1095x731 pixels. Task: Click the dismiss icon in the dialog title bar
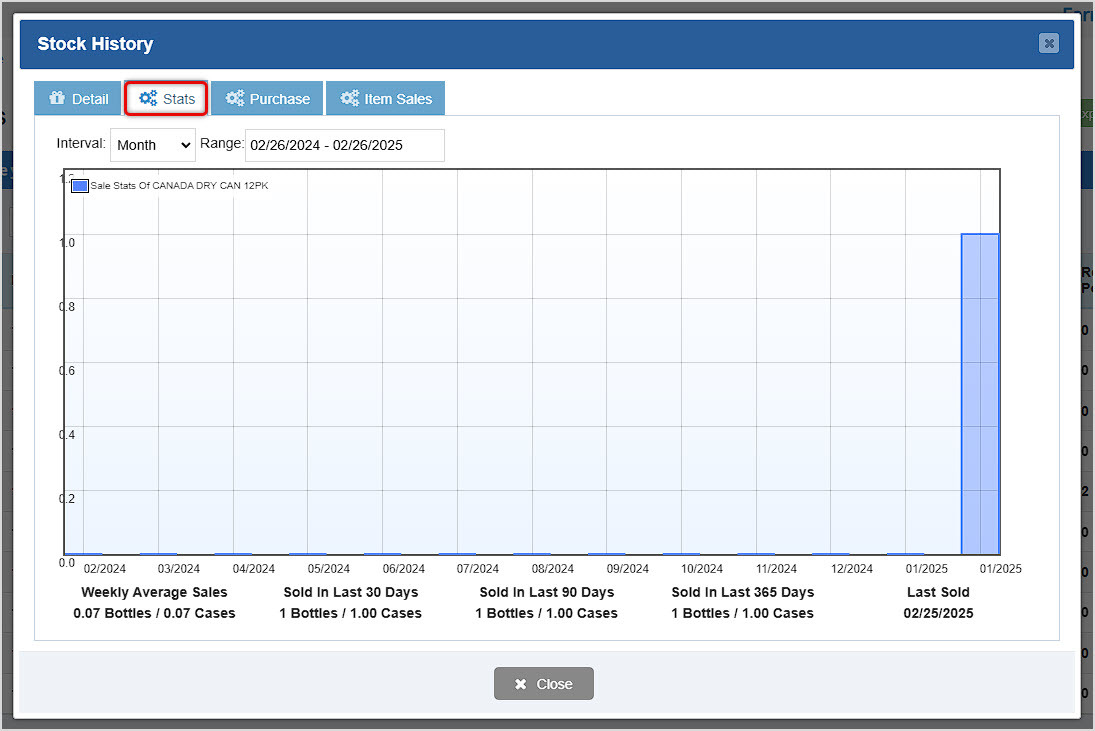[1049, 43]
